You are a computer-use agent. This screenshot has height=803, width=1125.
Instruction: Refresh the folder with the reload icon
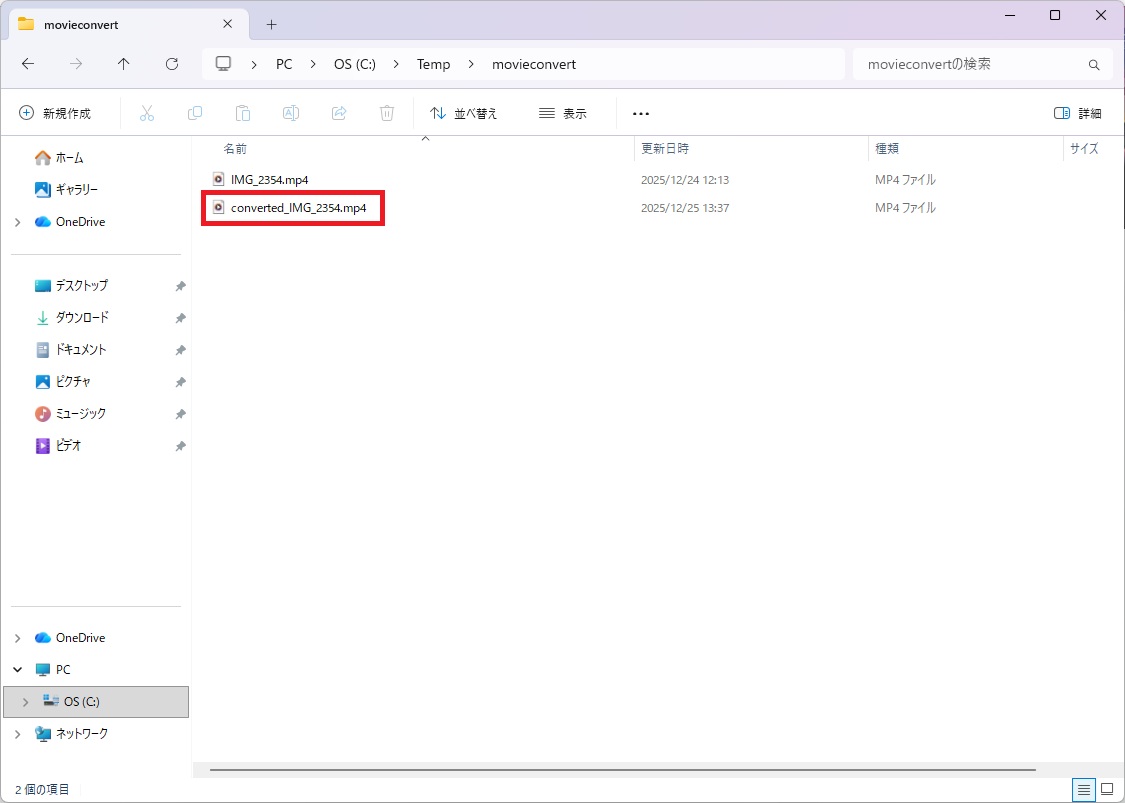pyautogui.click(x=172, y=64)
